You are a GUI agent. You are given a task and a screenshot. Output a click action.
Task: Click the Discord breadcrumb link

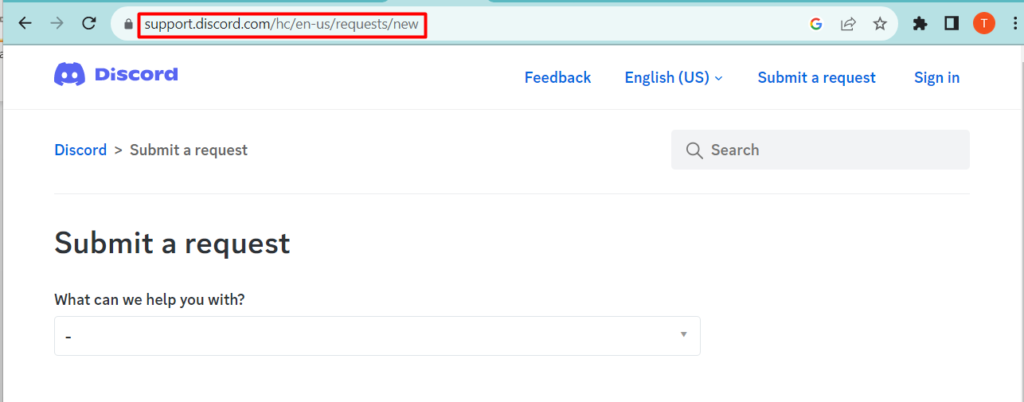80,150
